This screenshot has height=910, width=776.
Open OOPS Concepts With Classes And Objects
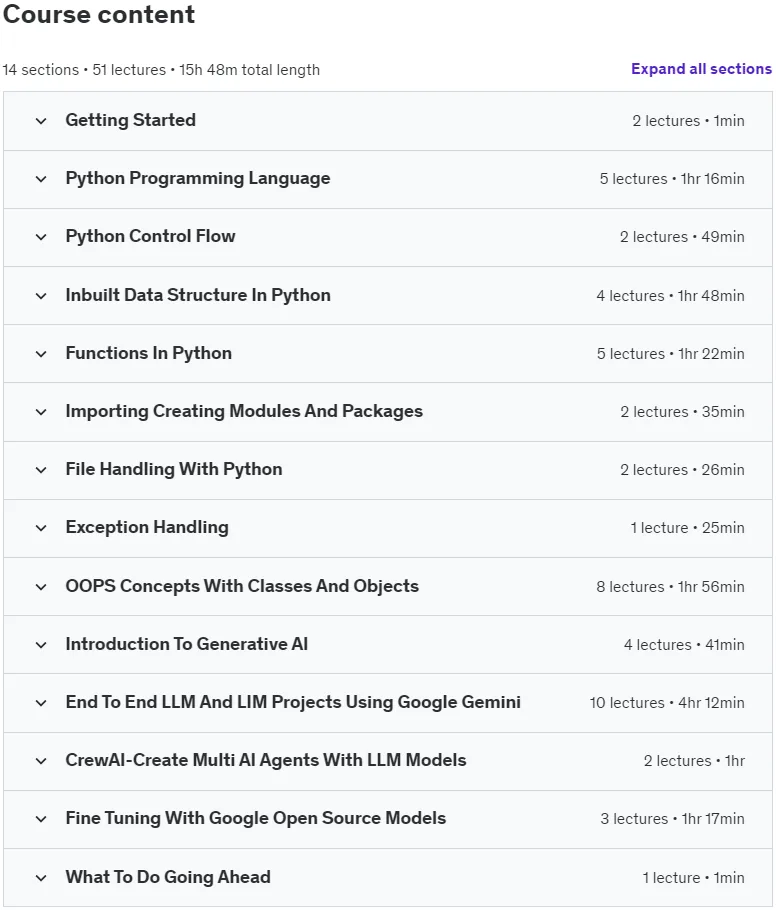[x=242, y=586]
